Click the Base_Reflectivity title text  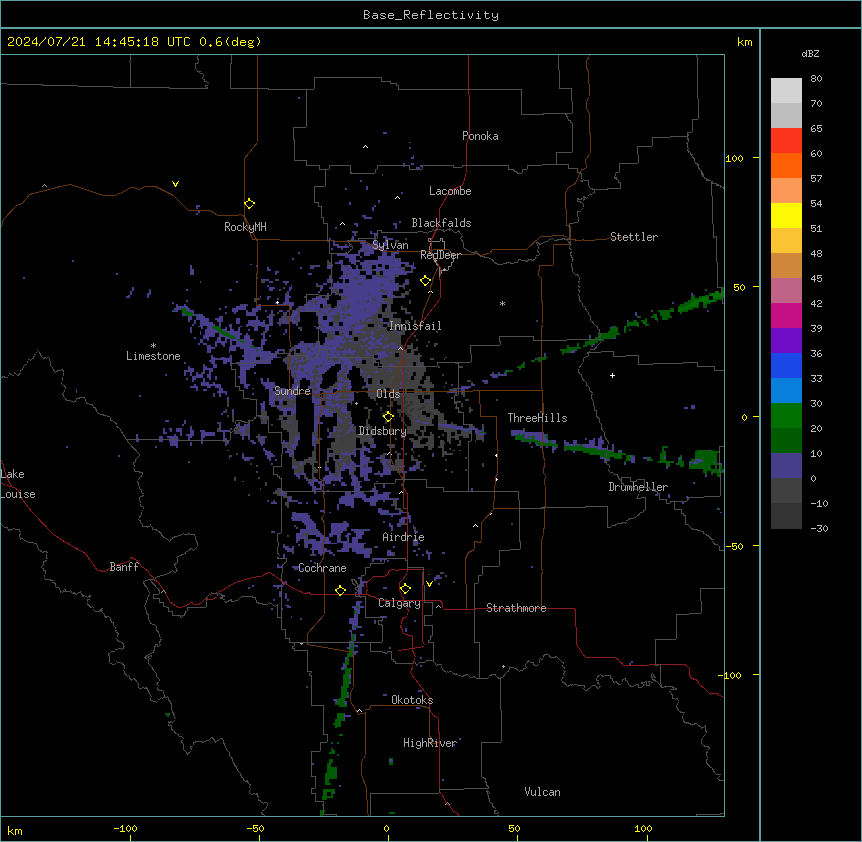pos(431,15)
